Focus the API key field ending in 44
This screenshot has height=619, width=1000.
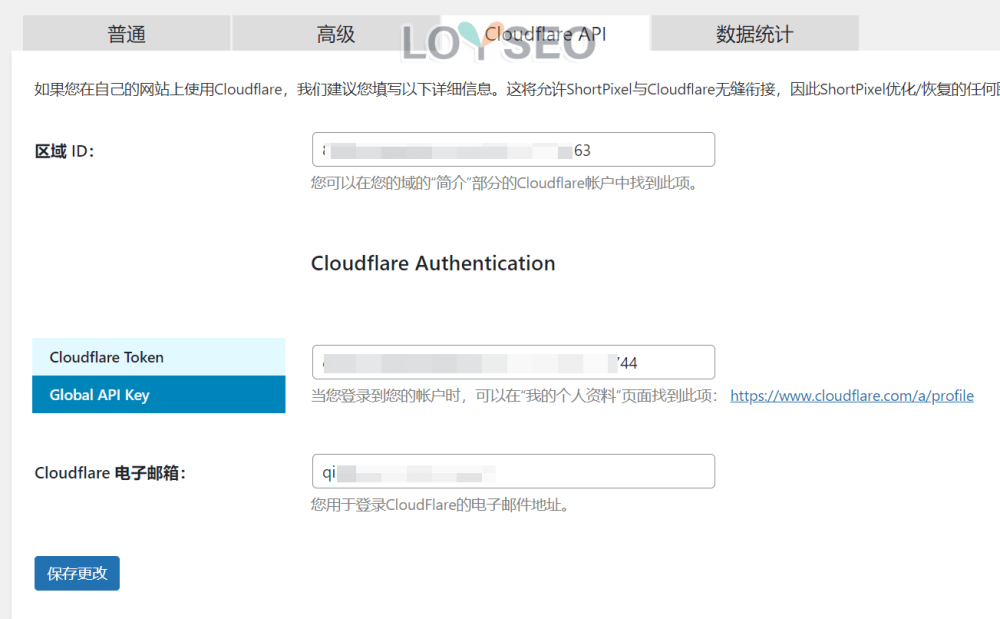point(513,362)
